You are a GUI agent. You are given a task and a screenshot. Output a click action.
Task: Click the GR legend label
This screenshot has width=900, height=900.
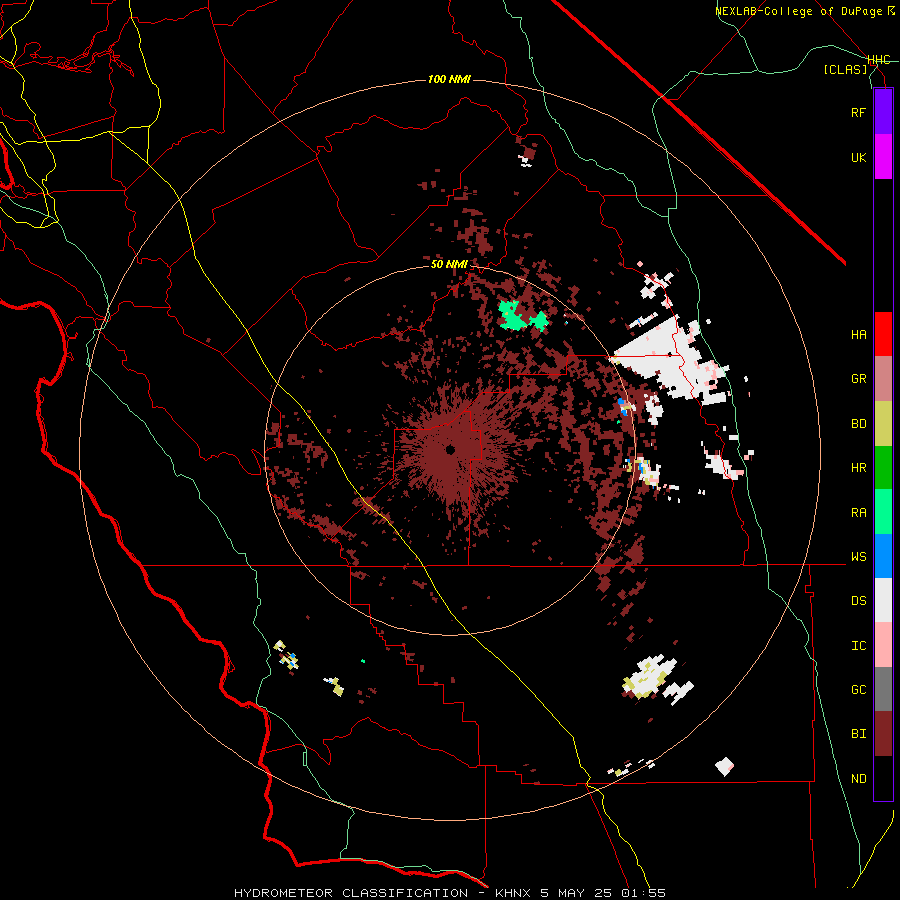tap(858, 379)
